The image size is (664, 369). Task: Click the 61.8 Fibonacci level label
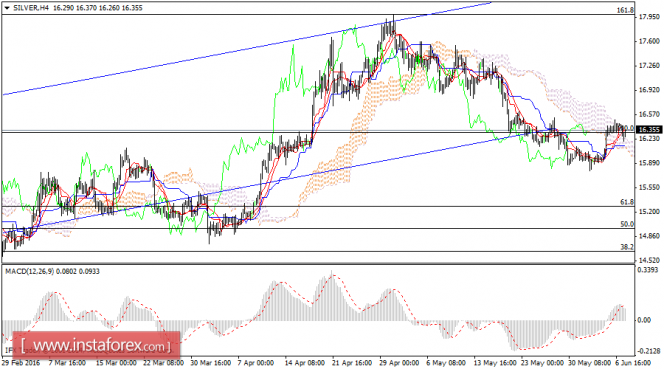click(627, 202)
